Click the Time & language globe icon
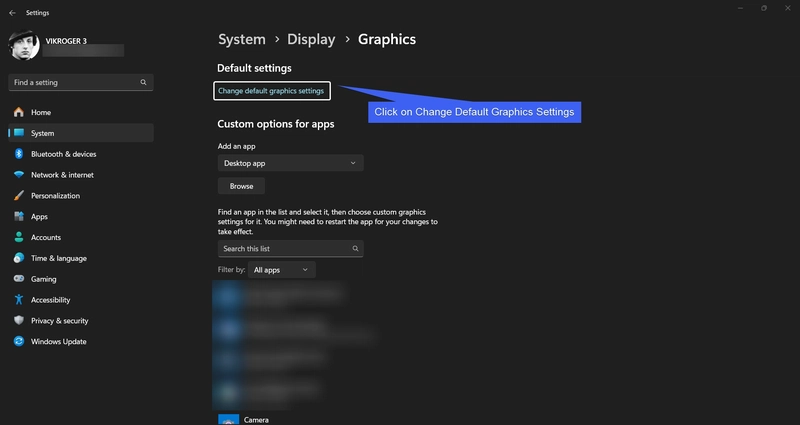The height and width of the screenshot is (425, 800). point(19,258)
